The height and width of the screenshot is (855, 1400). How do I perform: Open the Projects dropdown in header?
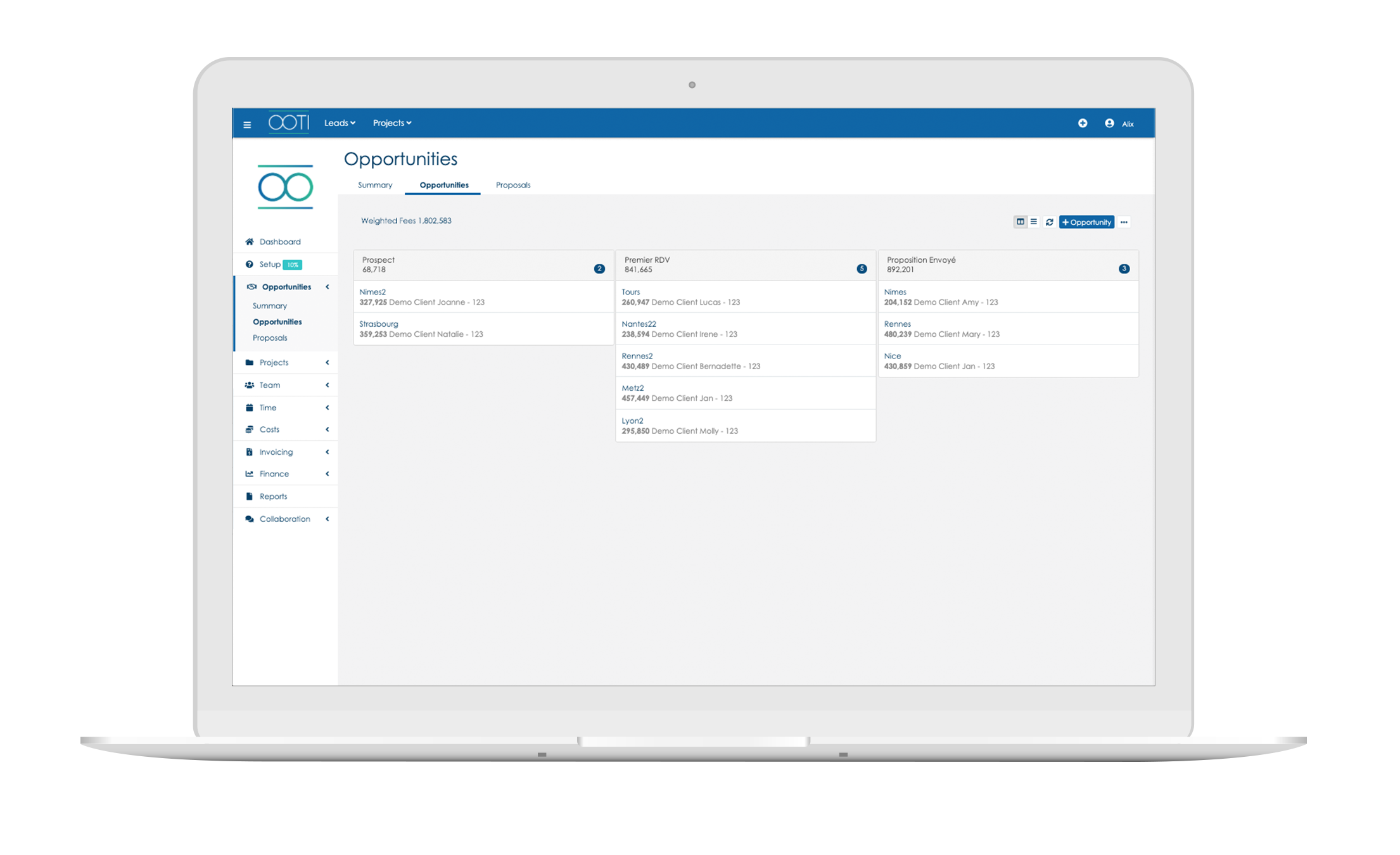point(392,123)
